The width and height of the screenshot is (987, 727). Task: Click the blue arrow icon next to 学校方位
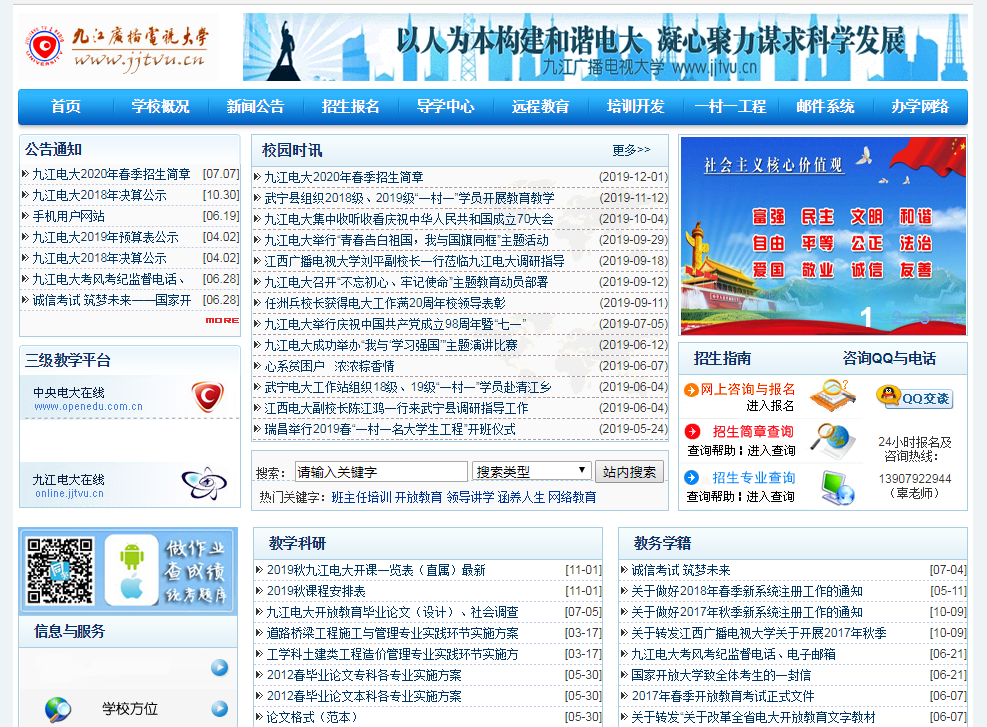(219, 708)
